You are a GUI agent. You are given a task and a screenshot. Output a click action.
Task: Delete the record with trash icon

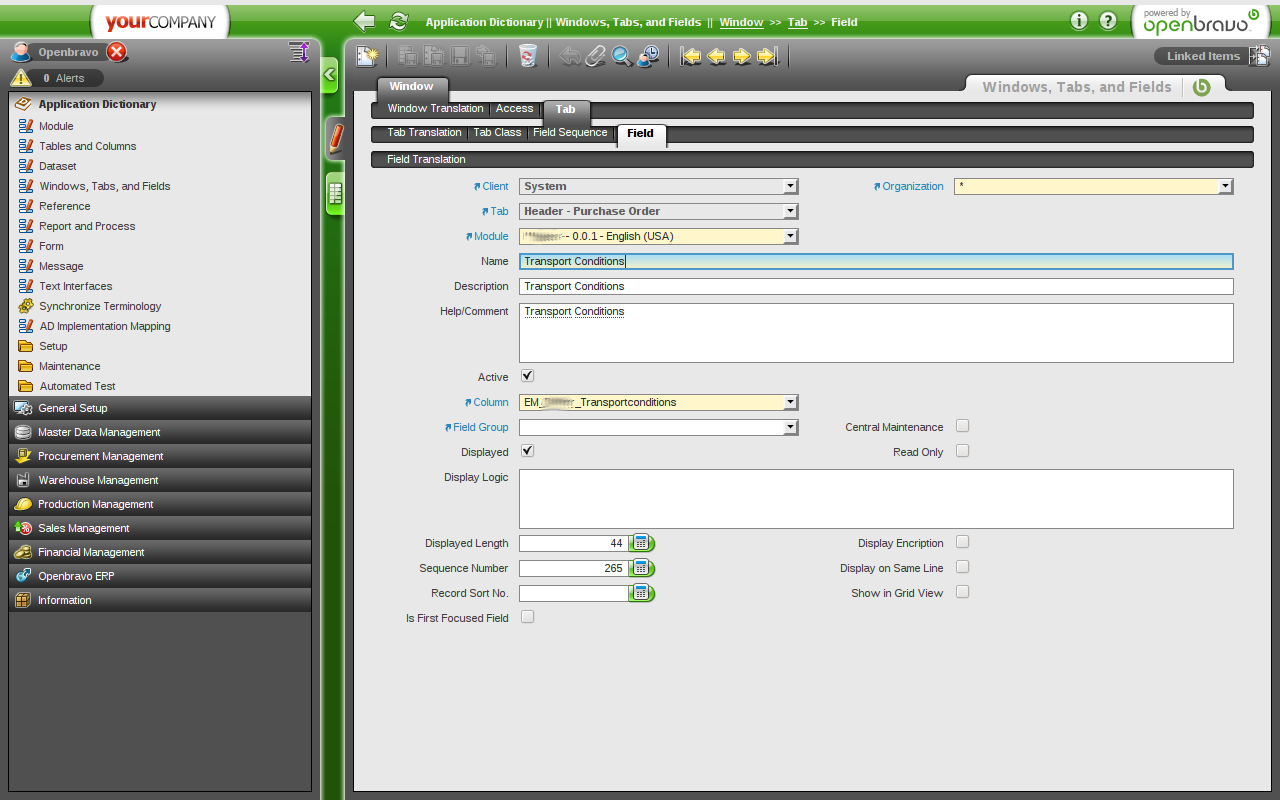(528, 56)
